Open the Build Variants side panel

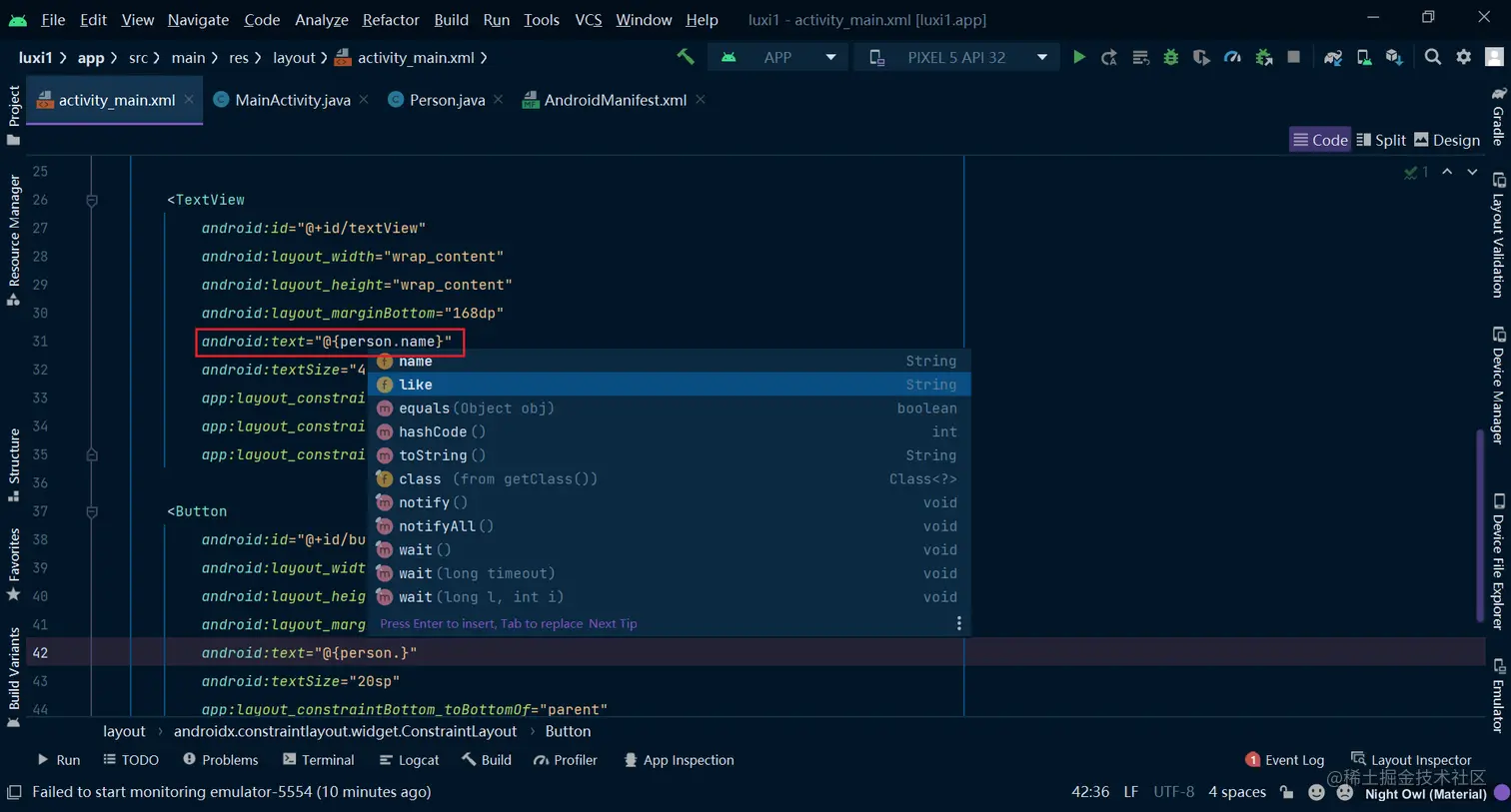[x=13, y=678]
